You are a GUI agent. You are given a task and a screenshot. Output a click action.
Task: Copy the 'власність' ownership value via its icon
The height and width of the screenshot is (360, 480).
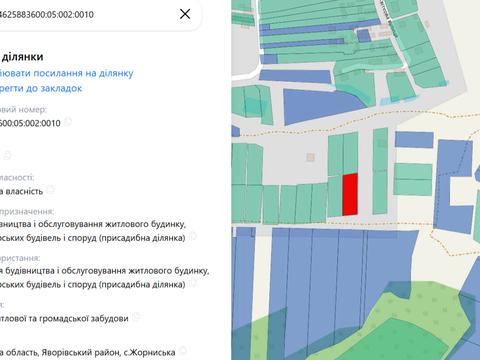[x=50, y=190]
